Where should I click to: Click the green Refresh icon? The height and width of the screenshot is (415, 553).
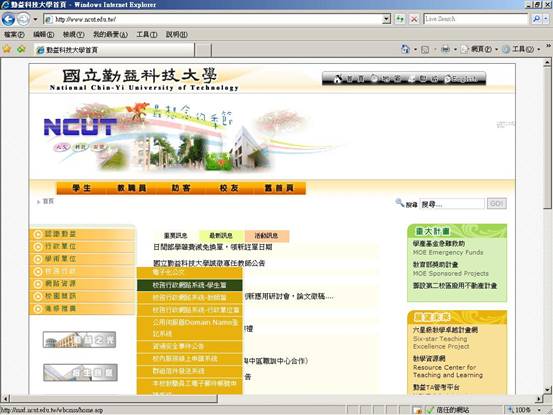click(400, 19)
